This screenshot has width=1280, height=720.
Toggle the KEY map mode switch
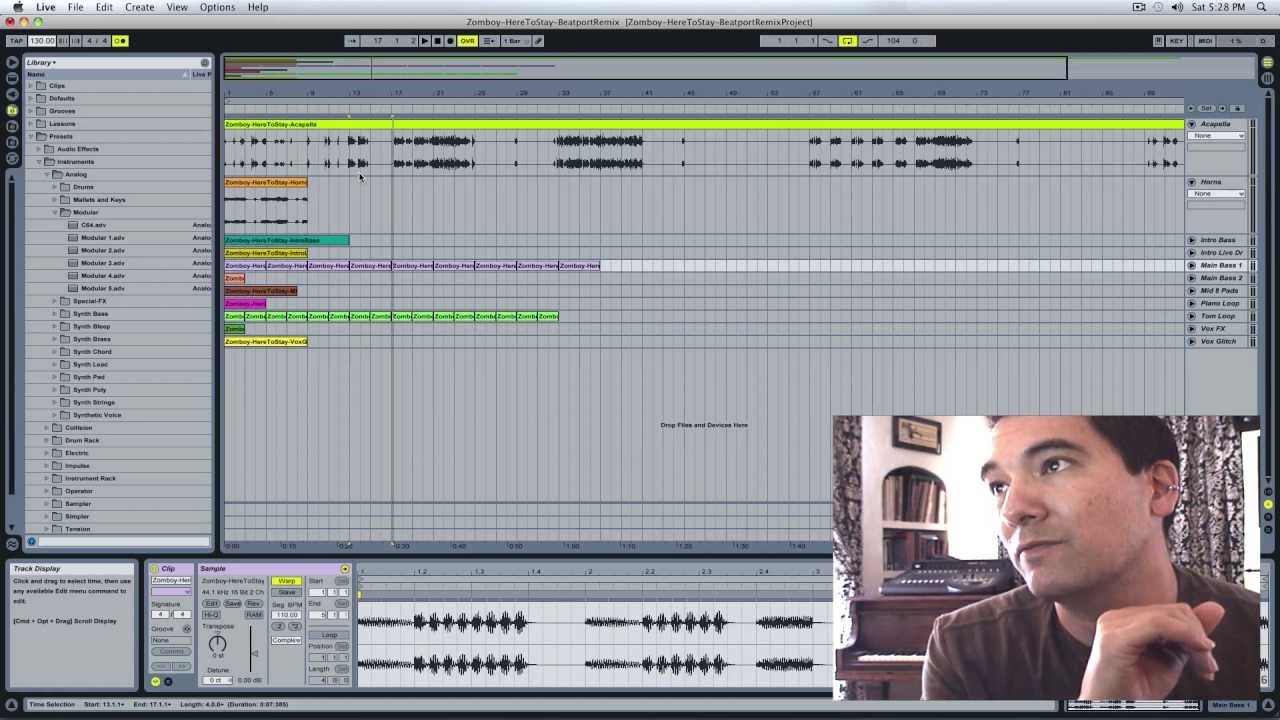pyautogui.click(x=1176, y=41)
